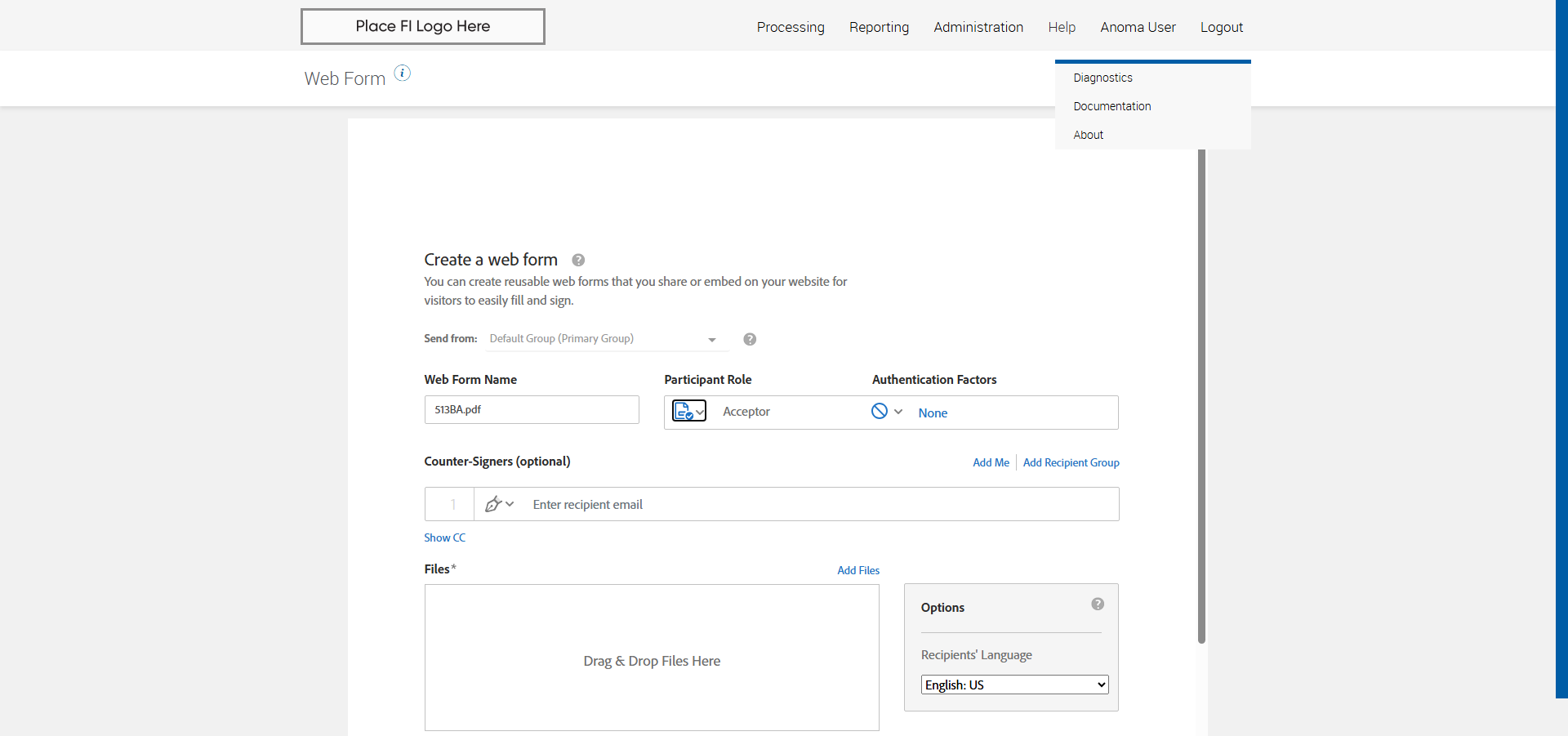Open the Administration menu
The image size is (1568, 736).
point(978,27)
